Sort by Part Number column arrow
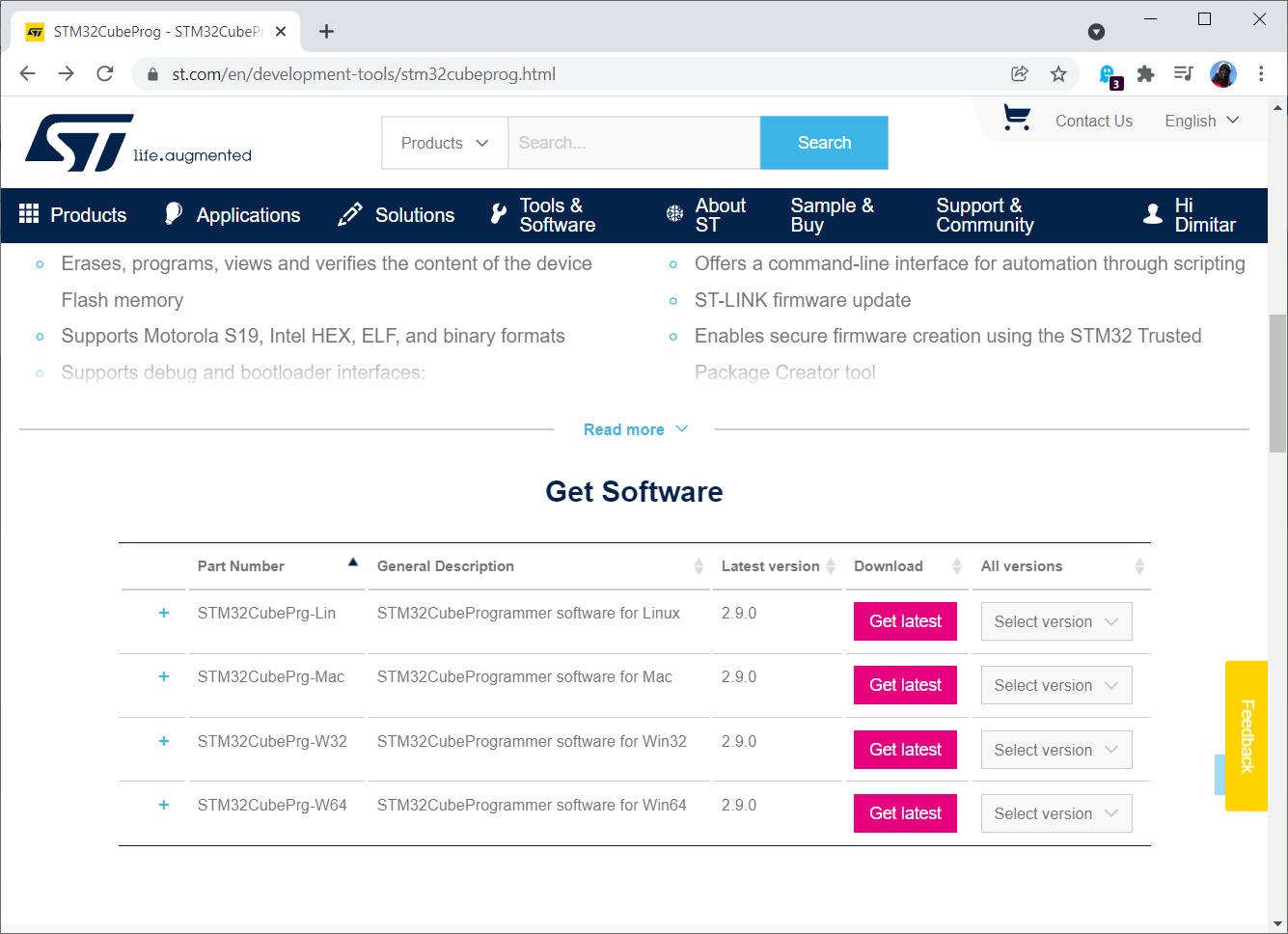The width and height of the screenshot is (1288, 934). point(353,562)
